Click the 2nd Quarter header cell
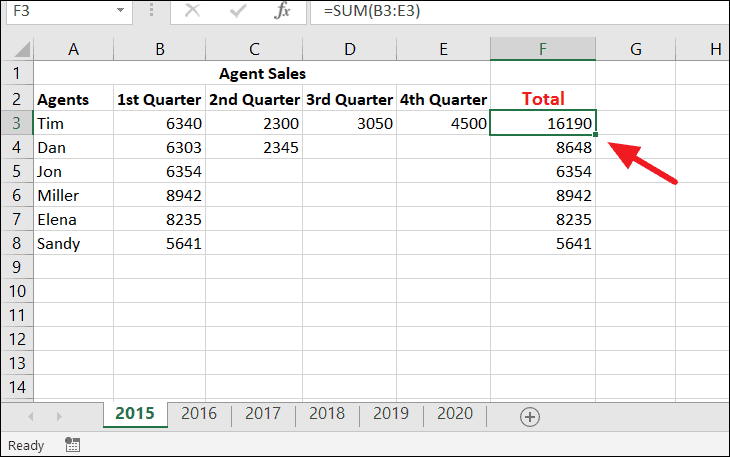 coord(254,99)
